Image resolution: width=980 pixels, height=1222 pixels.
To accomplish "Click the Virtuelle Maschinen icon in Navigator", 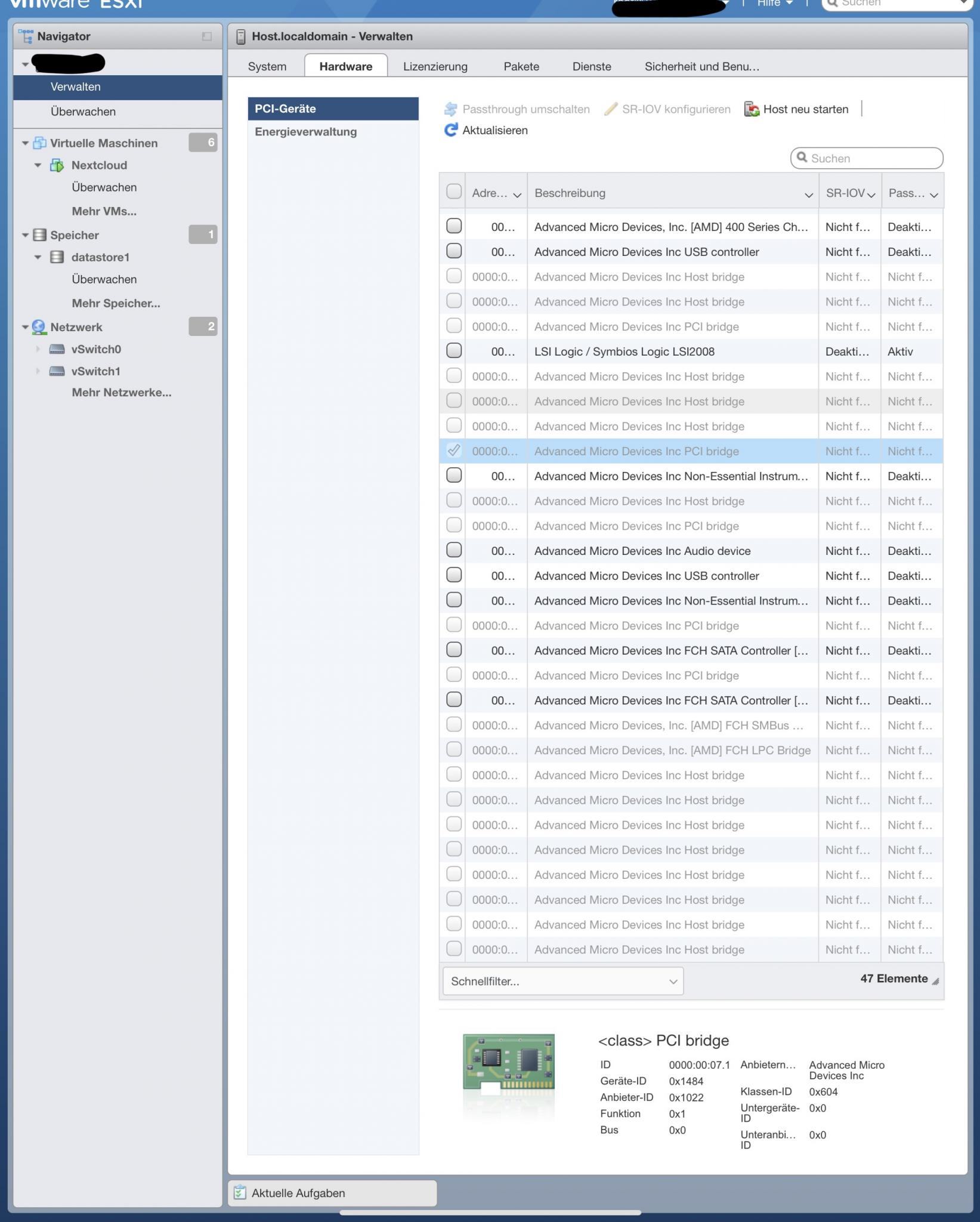I will click(40, 143).
